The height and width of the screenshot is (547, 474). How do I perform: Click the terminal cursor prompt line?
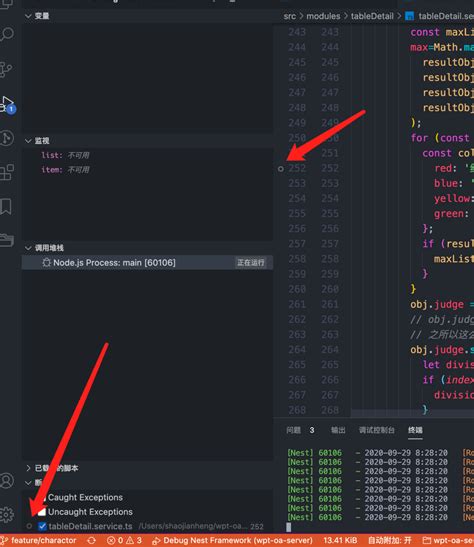288,527
